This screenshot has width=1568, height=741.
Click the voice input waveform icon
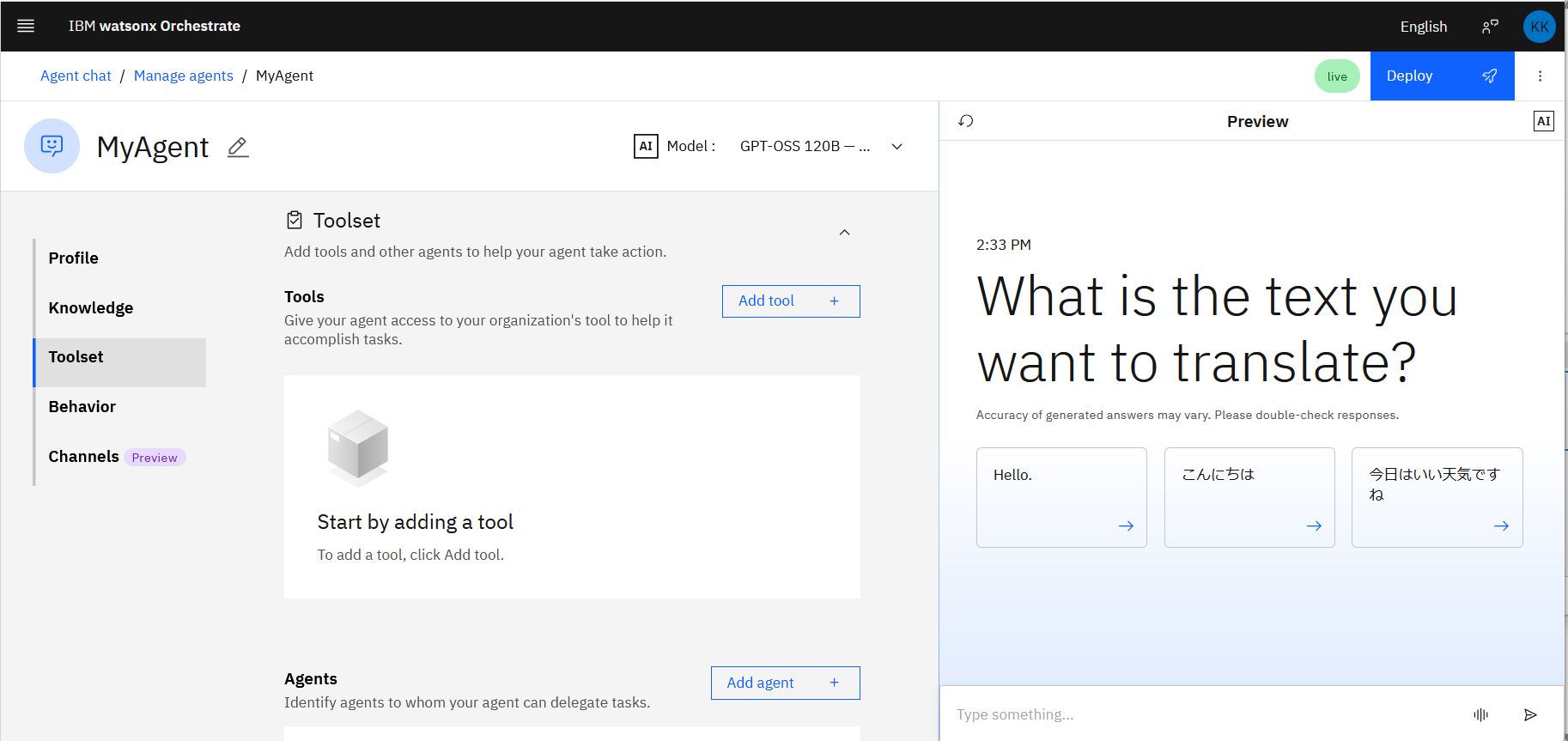(x=1480, y=714)
